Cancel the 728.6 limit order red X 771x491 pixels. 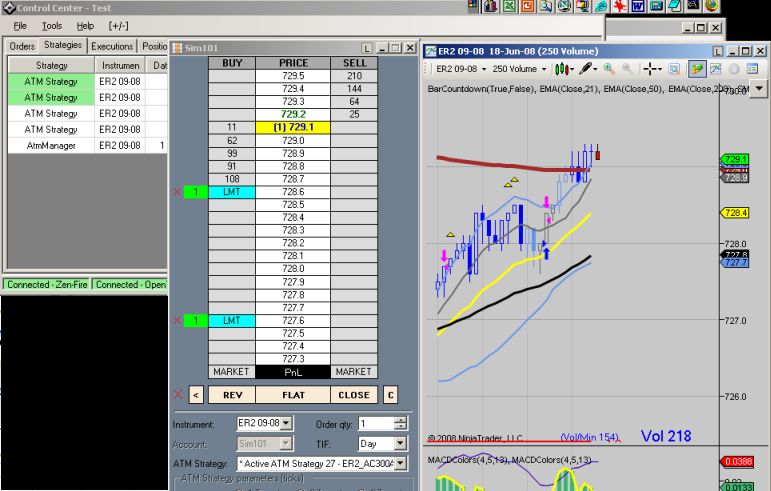click(177, 192)
